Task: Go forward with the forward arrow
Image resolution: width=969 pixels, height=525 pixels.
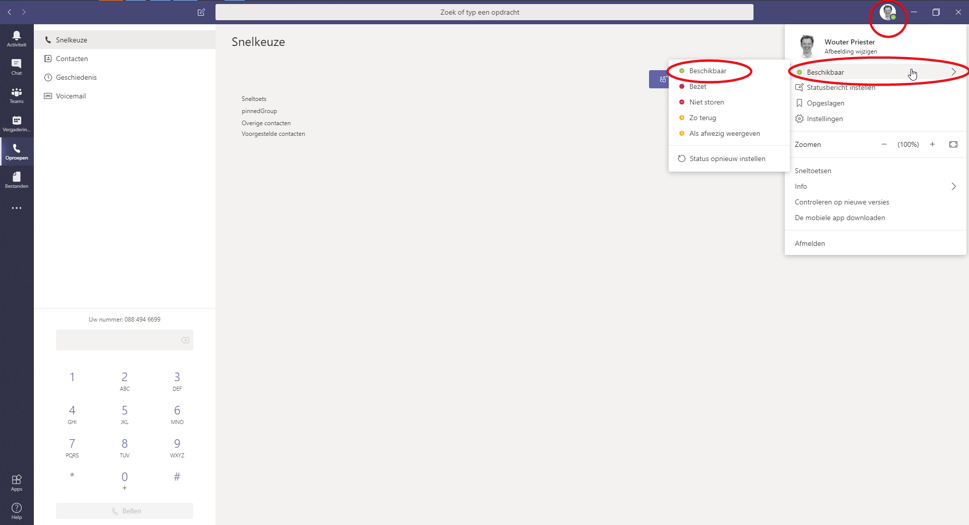Action: pyautogui.click(x=23, y=12)
